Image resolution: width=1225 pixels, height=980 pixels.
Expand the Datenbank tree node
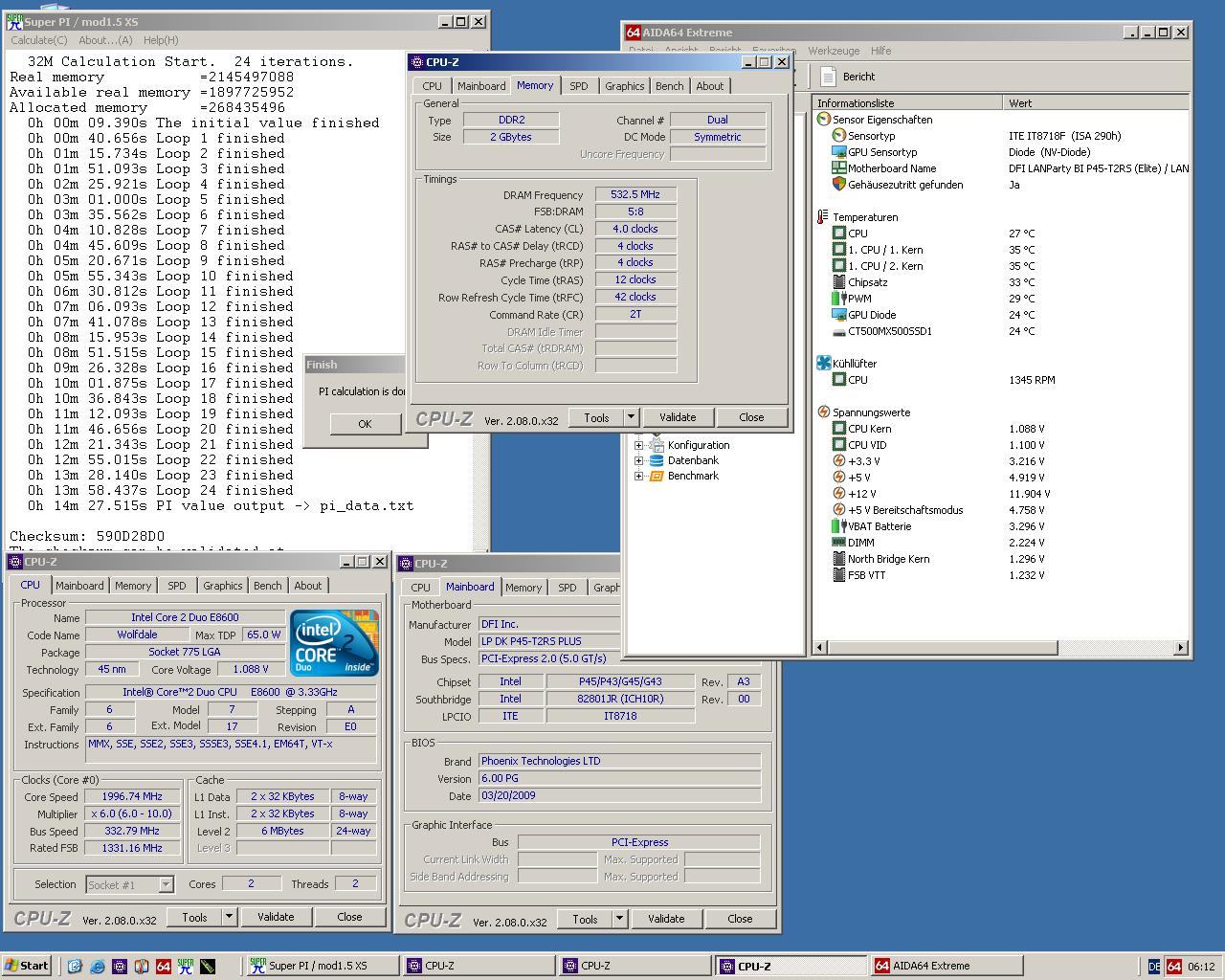(638, 460)
